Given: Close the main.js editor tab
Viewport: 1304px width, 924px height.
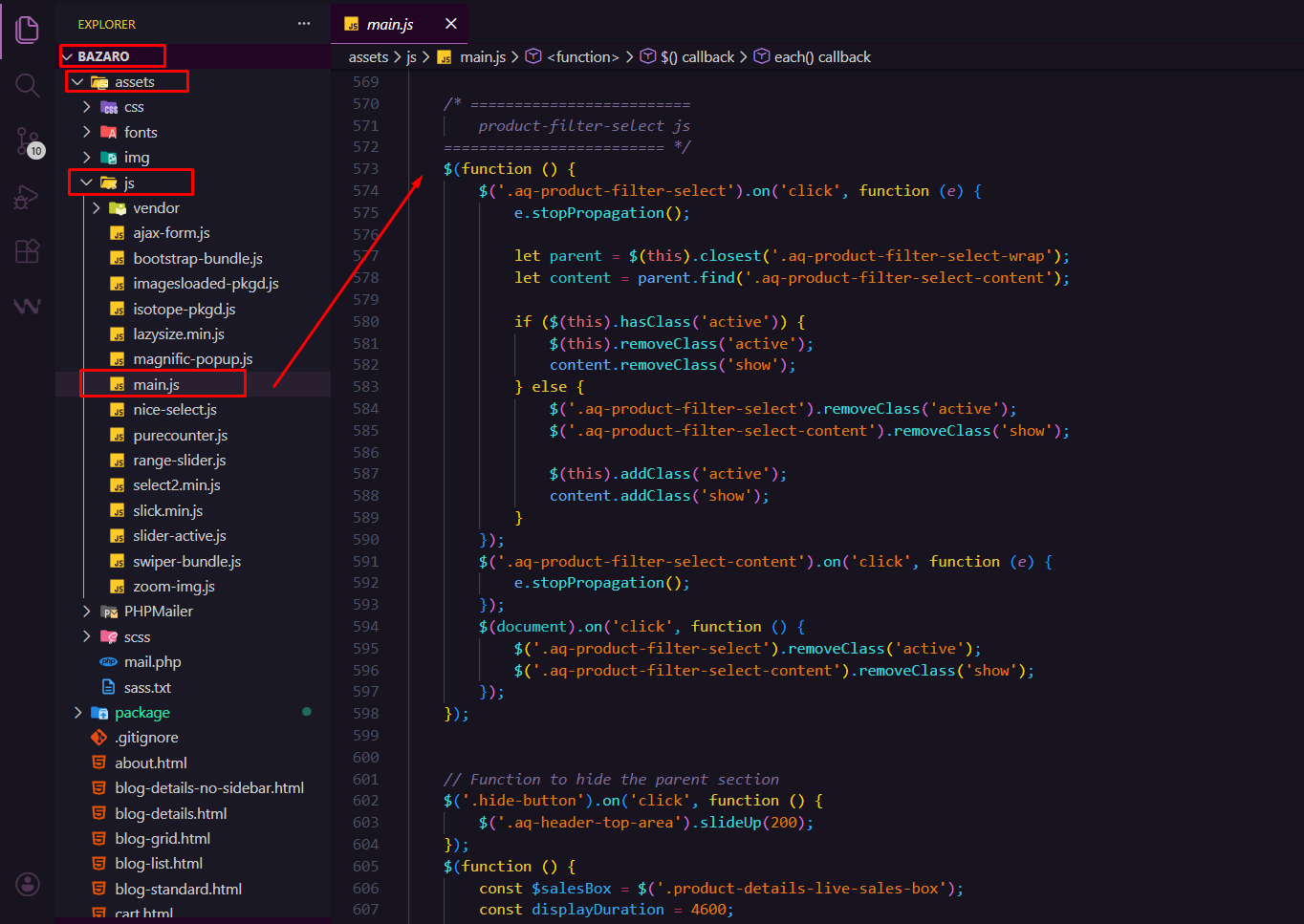Looking at the screenshot, I should click(x=451, y=24).
